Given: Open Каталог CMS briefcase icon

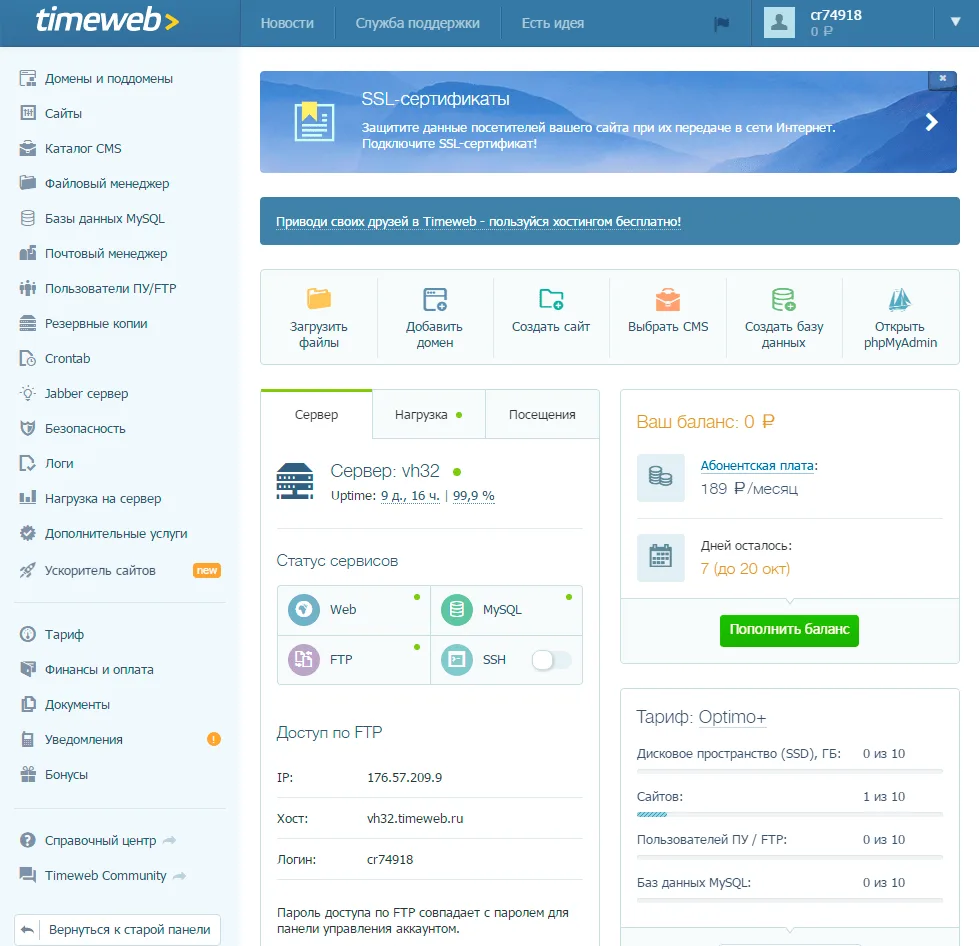Looking at the screenshot, I should pyautogui.click(x=27, y=148).
